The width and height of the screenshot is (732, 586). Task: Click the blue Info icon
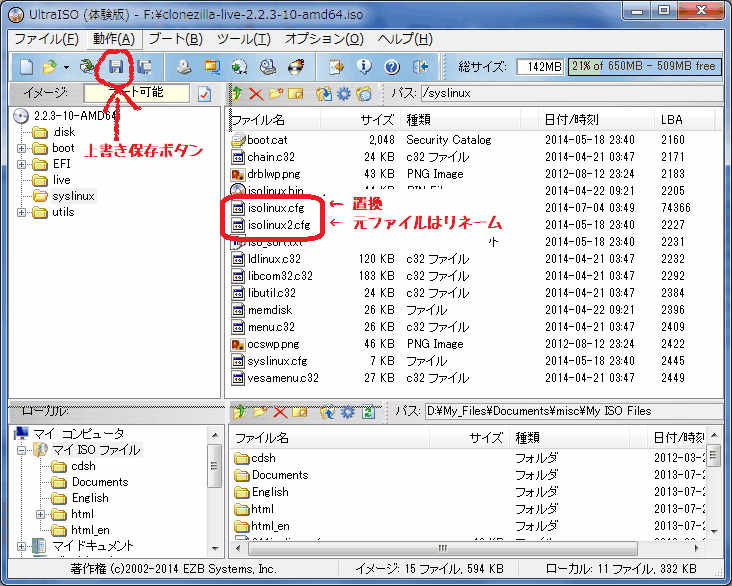(364, 67)
